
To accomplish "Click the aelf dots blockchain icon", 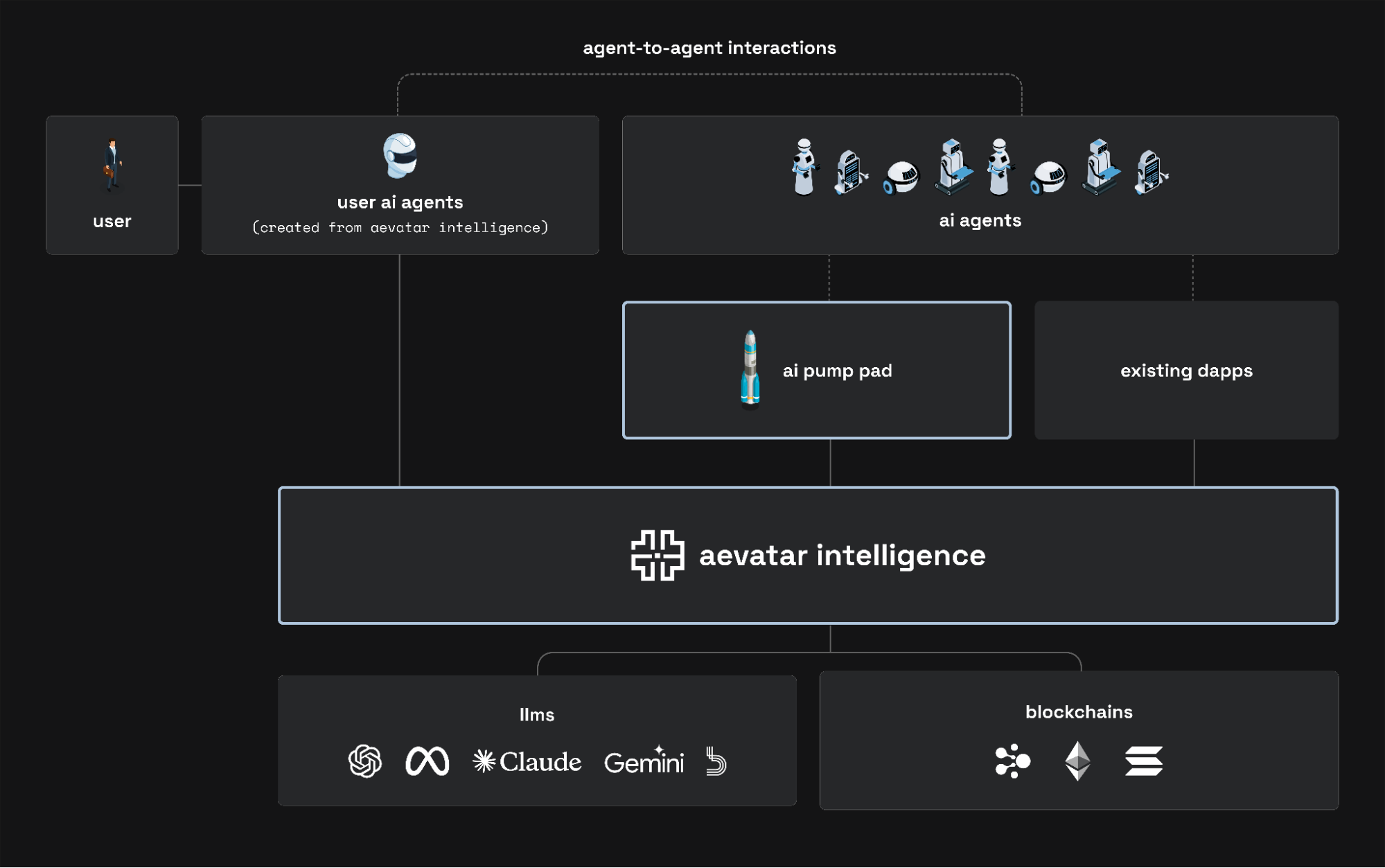I will click(1012, 761).
